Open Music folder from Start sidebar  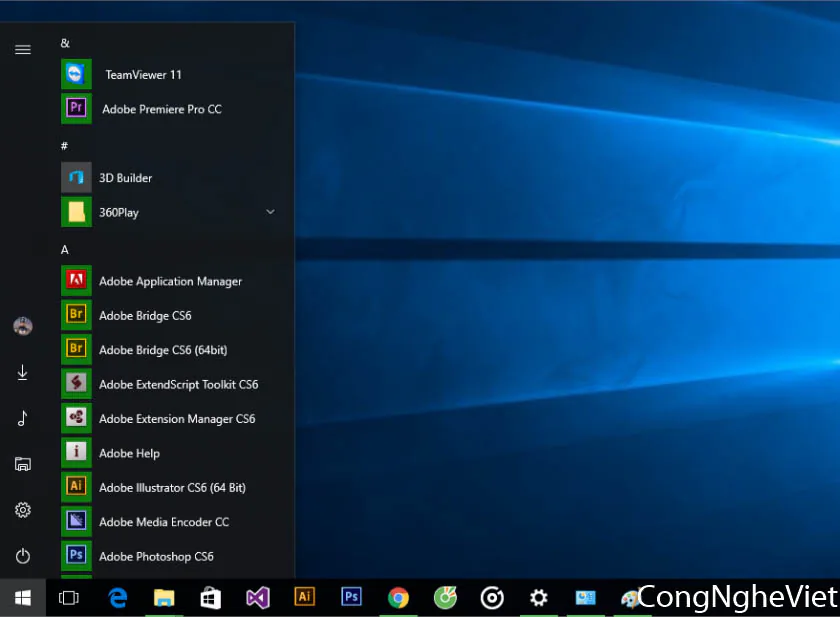click(22, 418)
